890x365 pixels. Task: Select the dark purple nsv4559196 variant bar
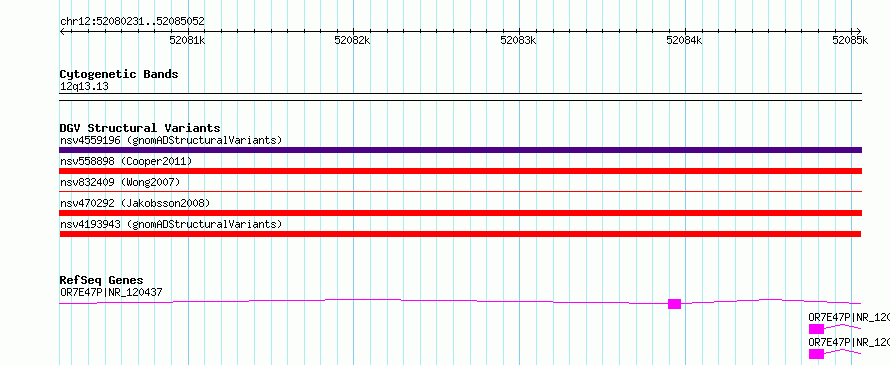click(460, 150)
